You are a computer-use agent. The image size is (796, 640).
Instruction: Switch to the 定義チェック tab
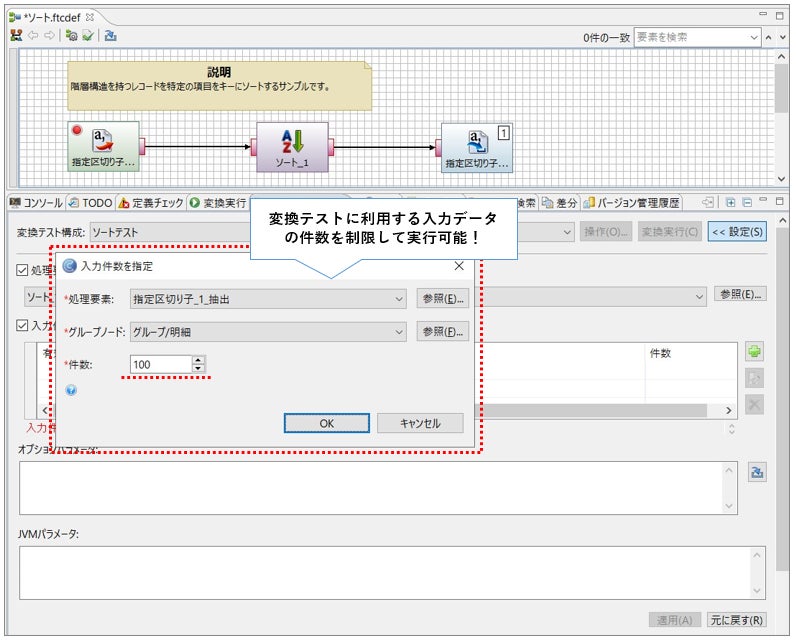point(151,203)
